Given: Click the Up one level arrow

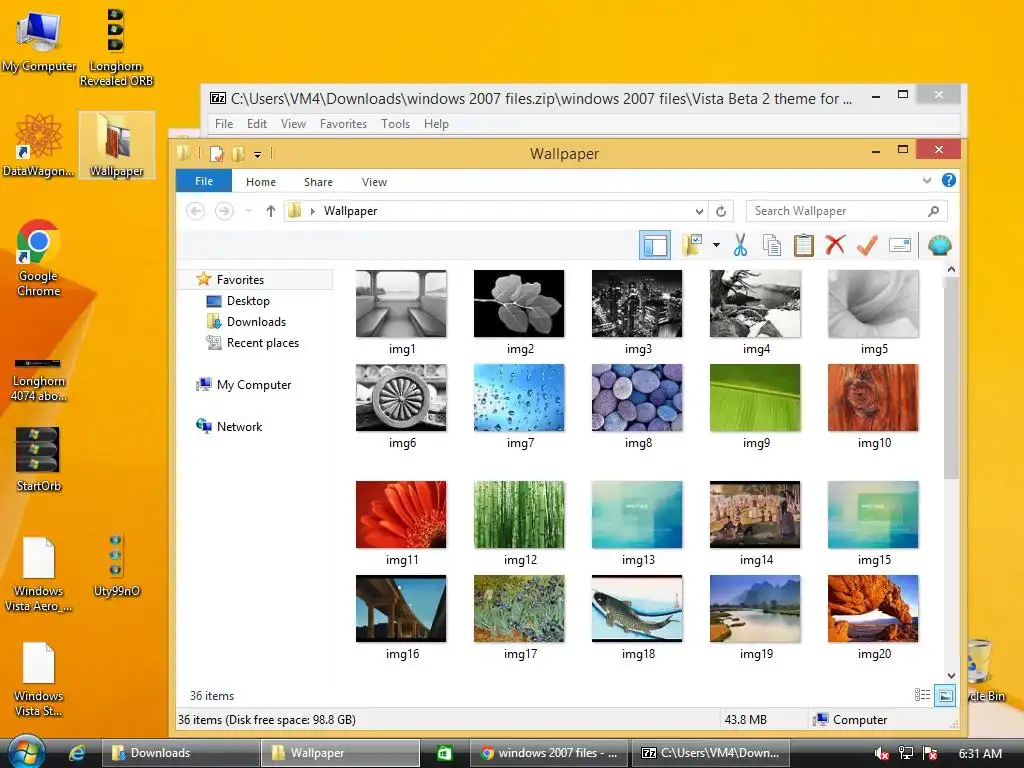Looking at the screenshot, I should (270, 211).
